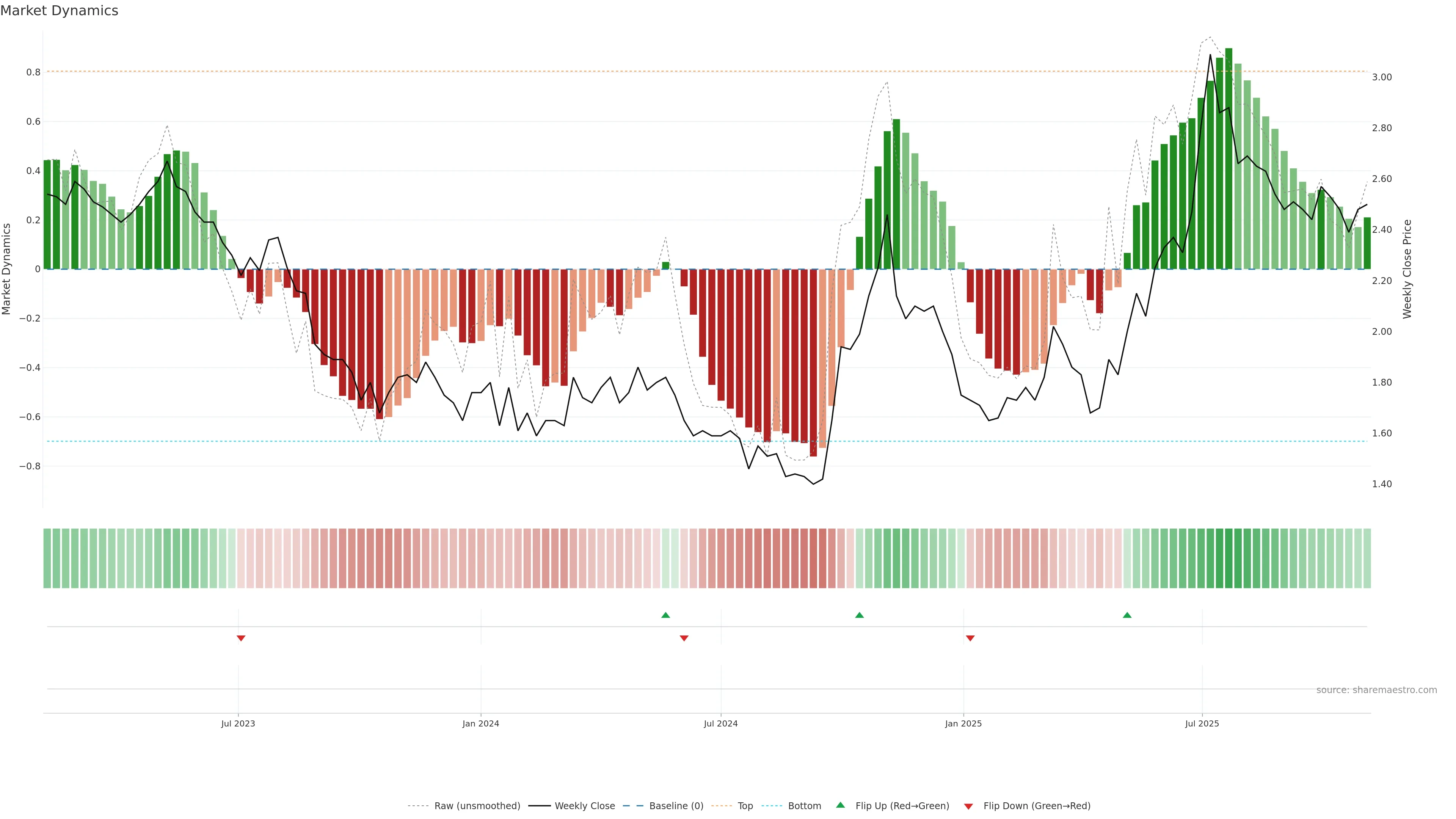The height and width of the screenshot is (819, 1456).
Task: Click the Jul 2025 x-axis label
Action: [1202, 723]
